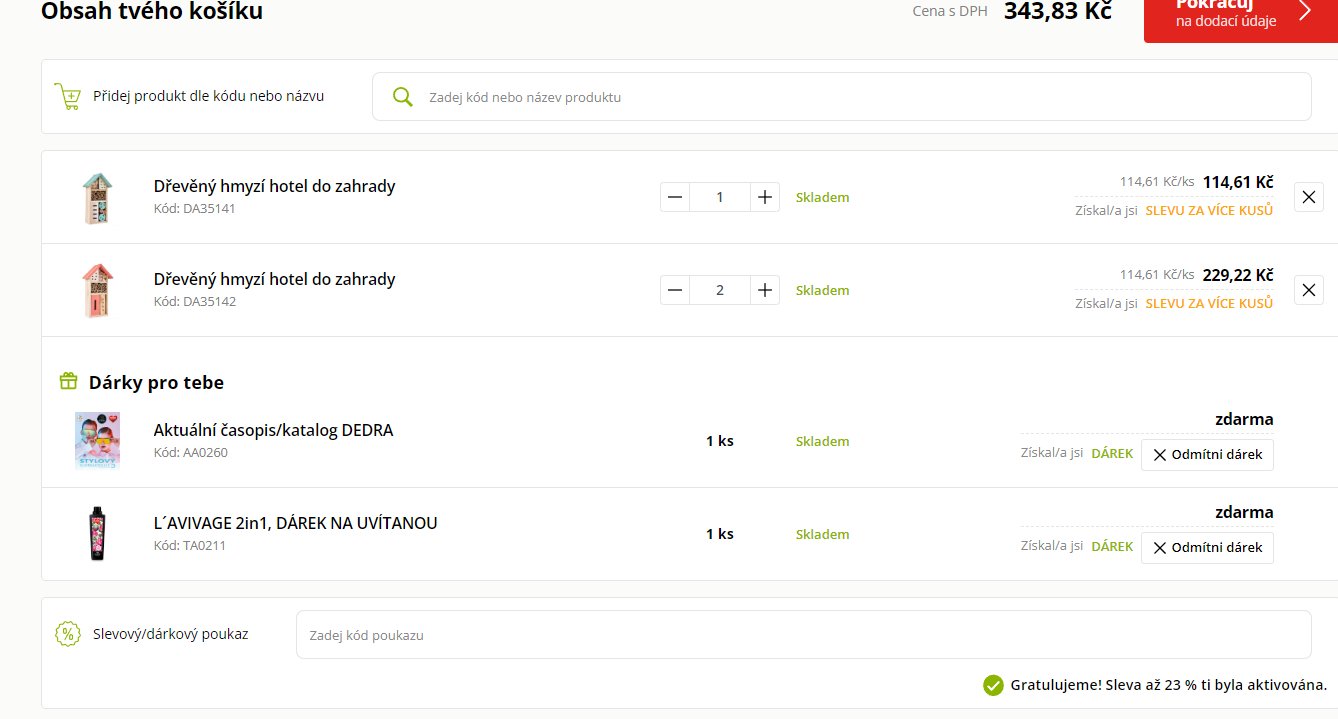Reject the L´AVIVAGE 2in1 gift
The image size is (1338, 719).
pos(1207,547)
